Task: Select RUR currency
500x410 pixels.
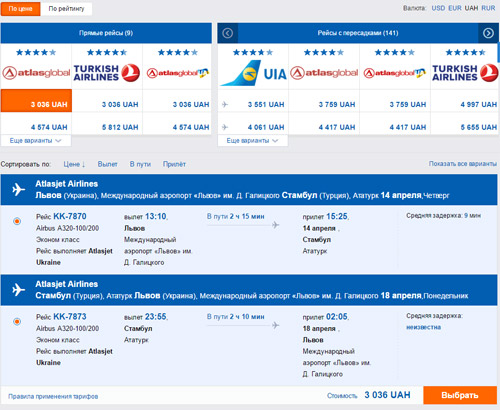Action: click(x=488, y=8)
